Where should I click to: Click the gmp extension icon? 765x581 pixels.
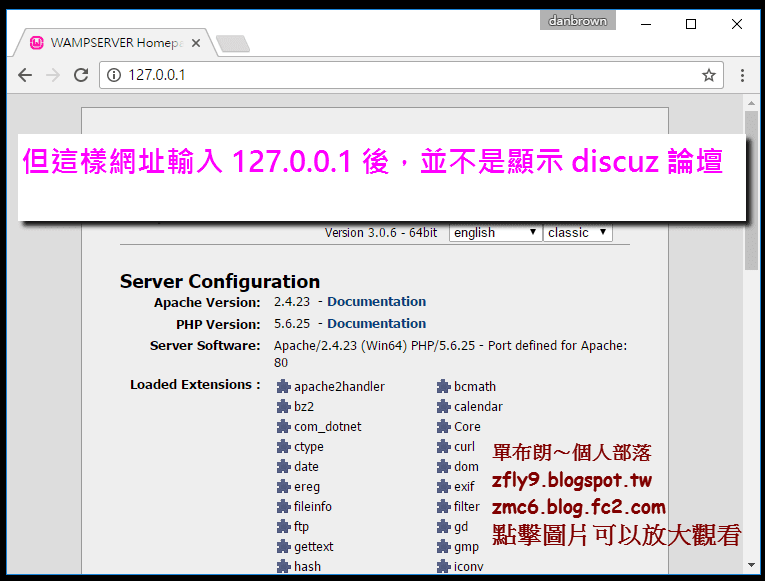[443, 547]
